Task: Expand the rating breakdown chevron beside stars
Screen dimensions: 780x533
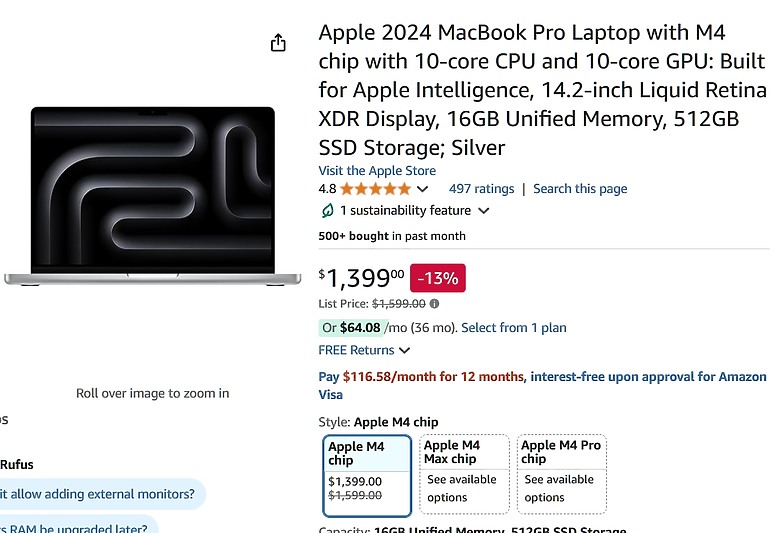Action: pos(422,189)
